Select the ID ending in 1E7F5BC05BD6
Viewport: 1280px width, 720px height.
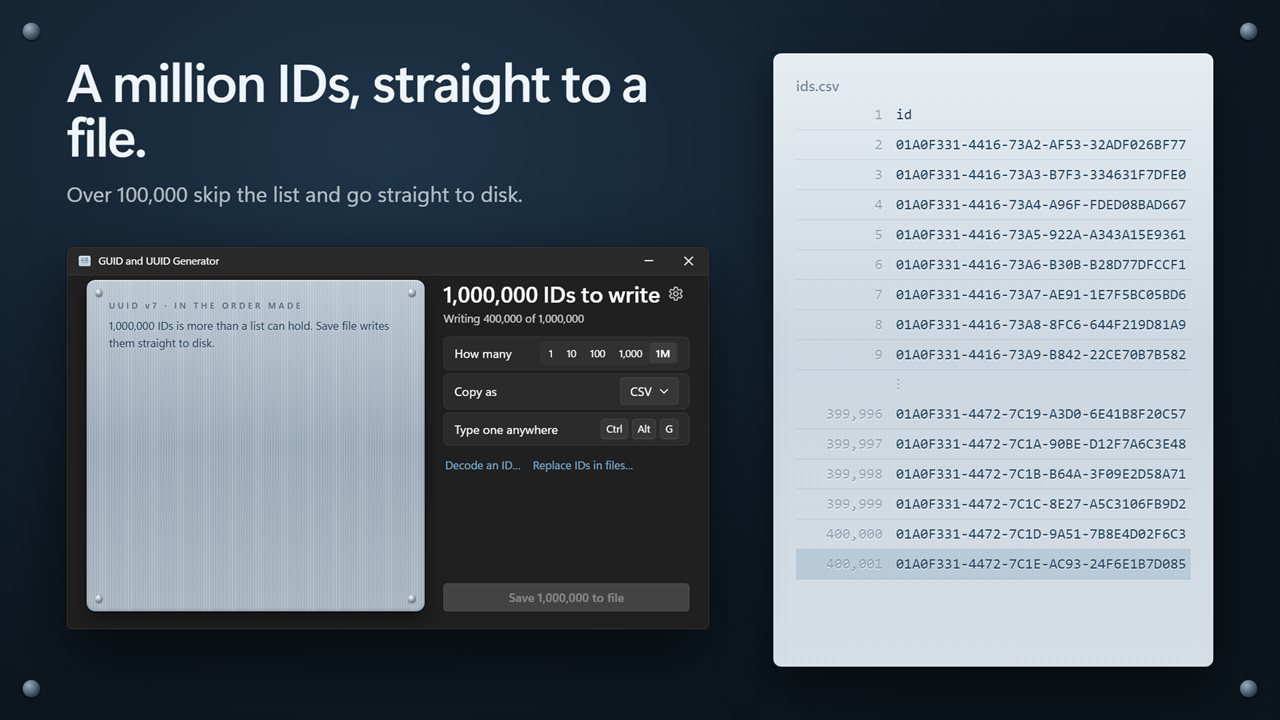pyautogui.click(x=1041, y=295)
